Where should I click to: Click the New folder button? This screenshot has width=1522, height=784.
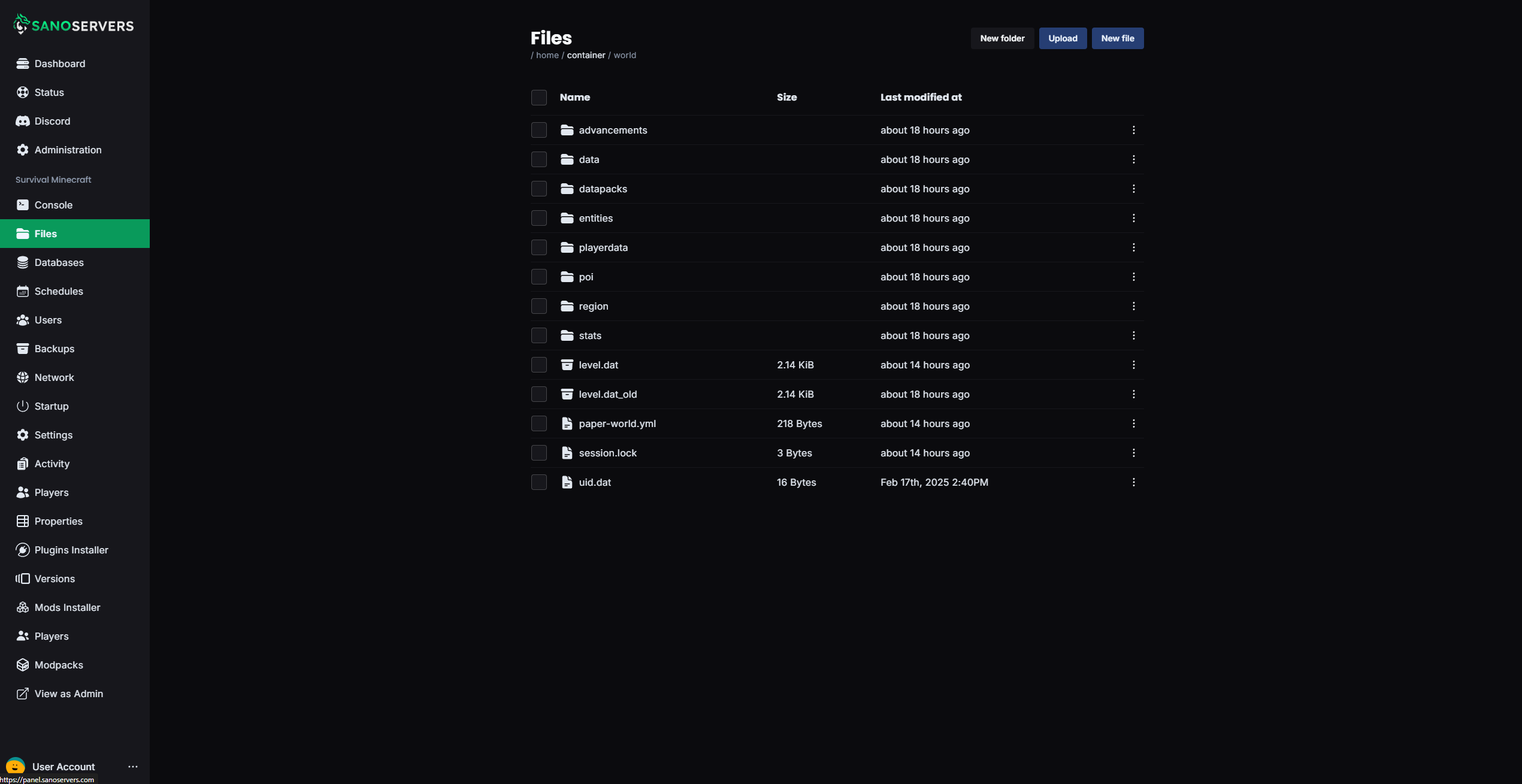[1001, 38]
